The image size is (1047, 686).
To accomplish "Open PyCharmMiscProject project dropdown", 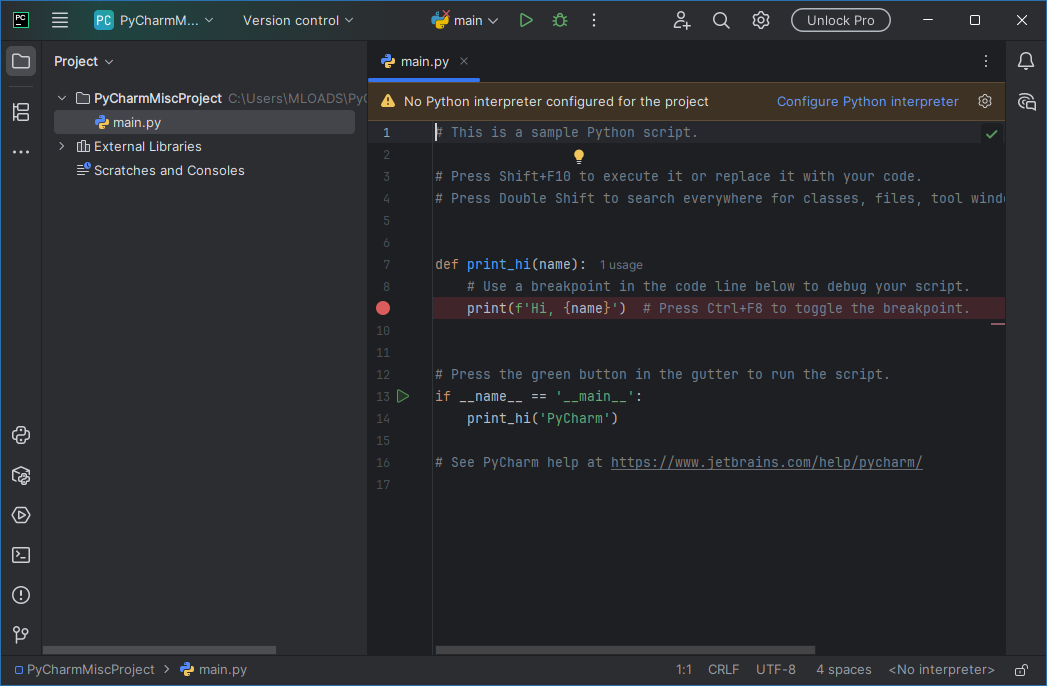I will click(x=154, y=20).
